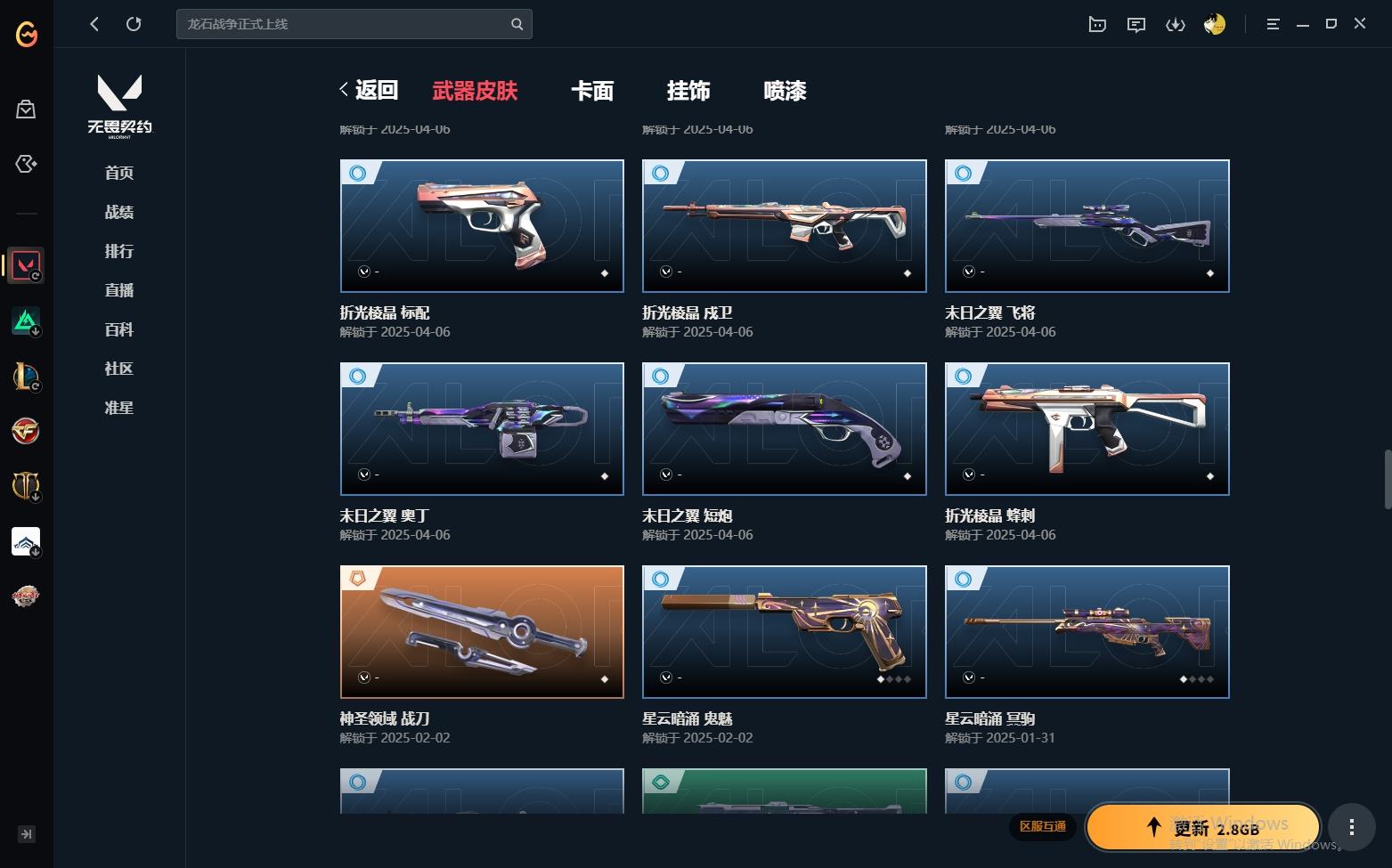Expand the collapsed sidebar arrow at bottom left
The width and height of the screenshot is (1392, 868).
(27, 834)
